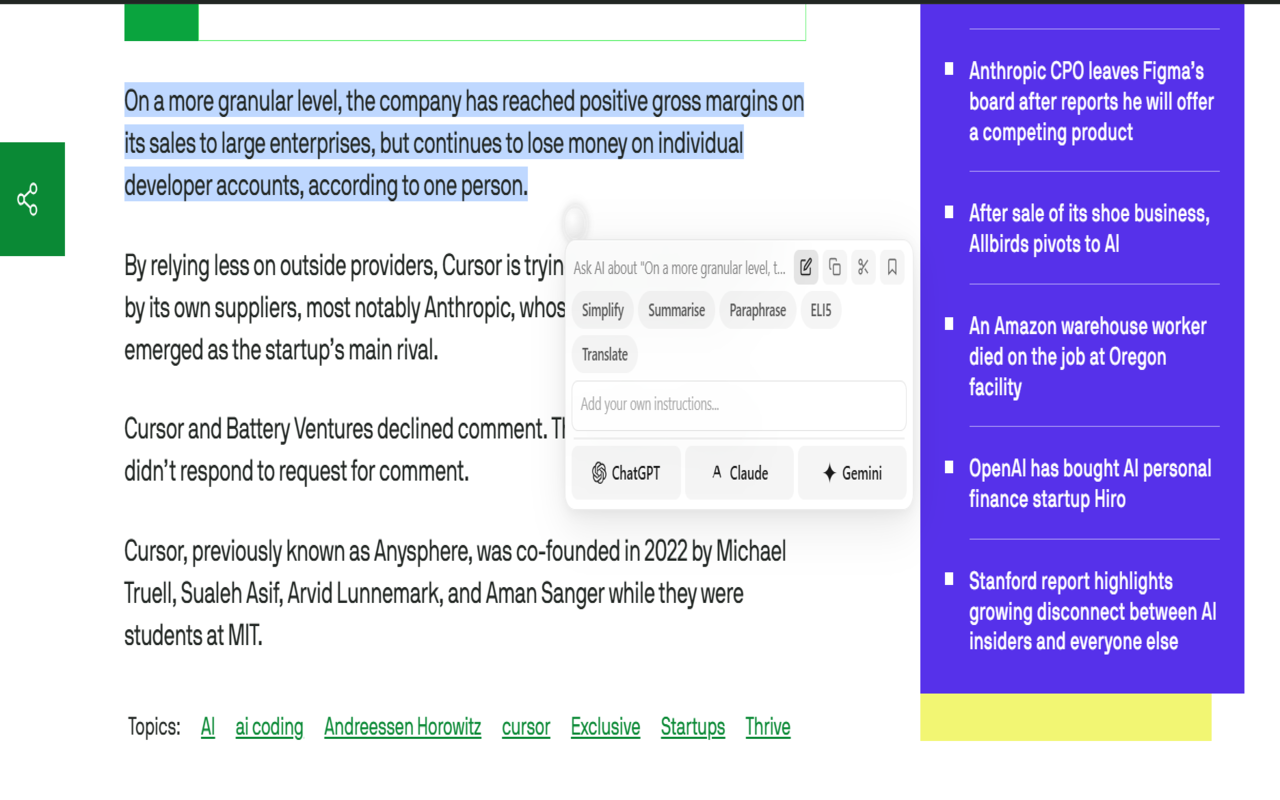Click the ELI5 chip
Image resolution: width=1280 pixels, height=800 pixels.
click(x=821, y=310)
